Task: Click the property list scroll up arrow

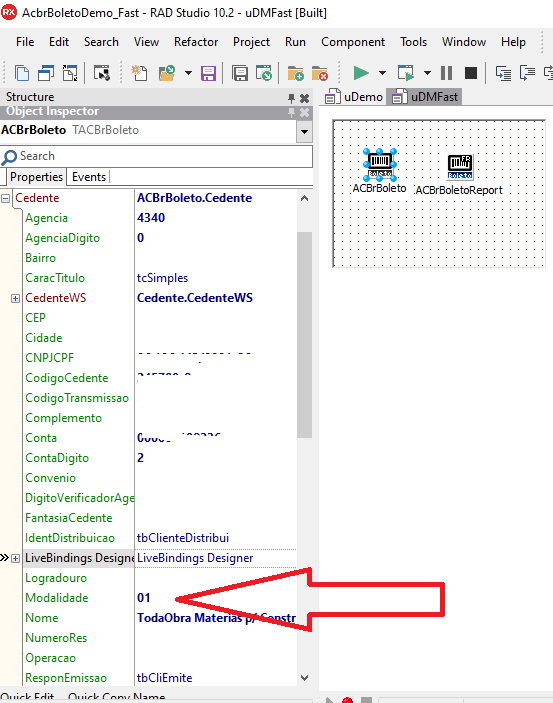Action: click(x=305, y=198)
